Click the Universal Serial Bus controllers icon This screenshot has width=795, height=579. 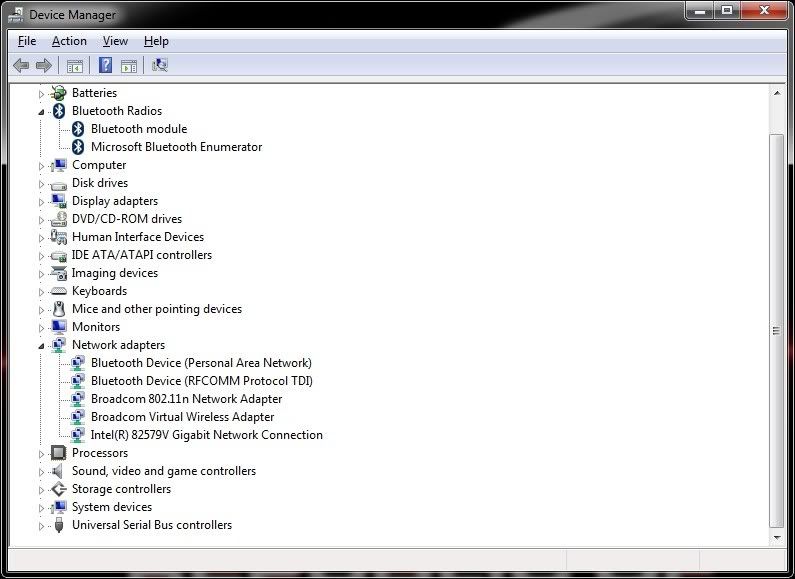(x=59, y=525)
